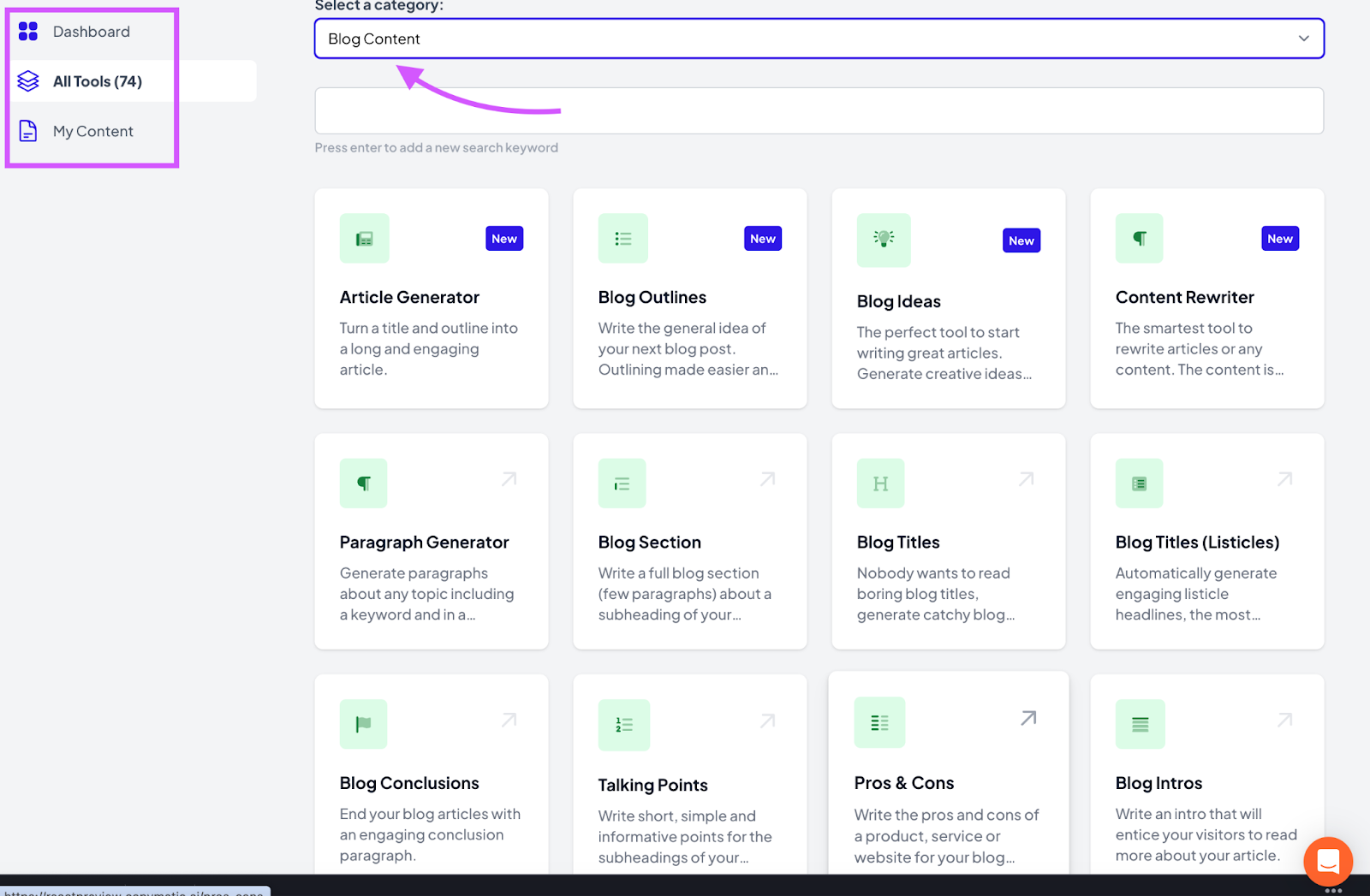Click the New badge on Article Generator

click(x=503, y=239)
